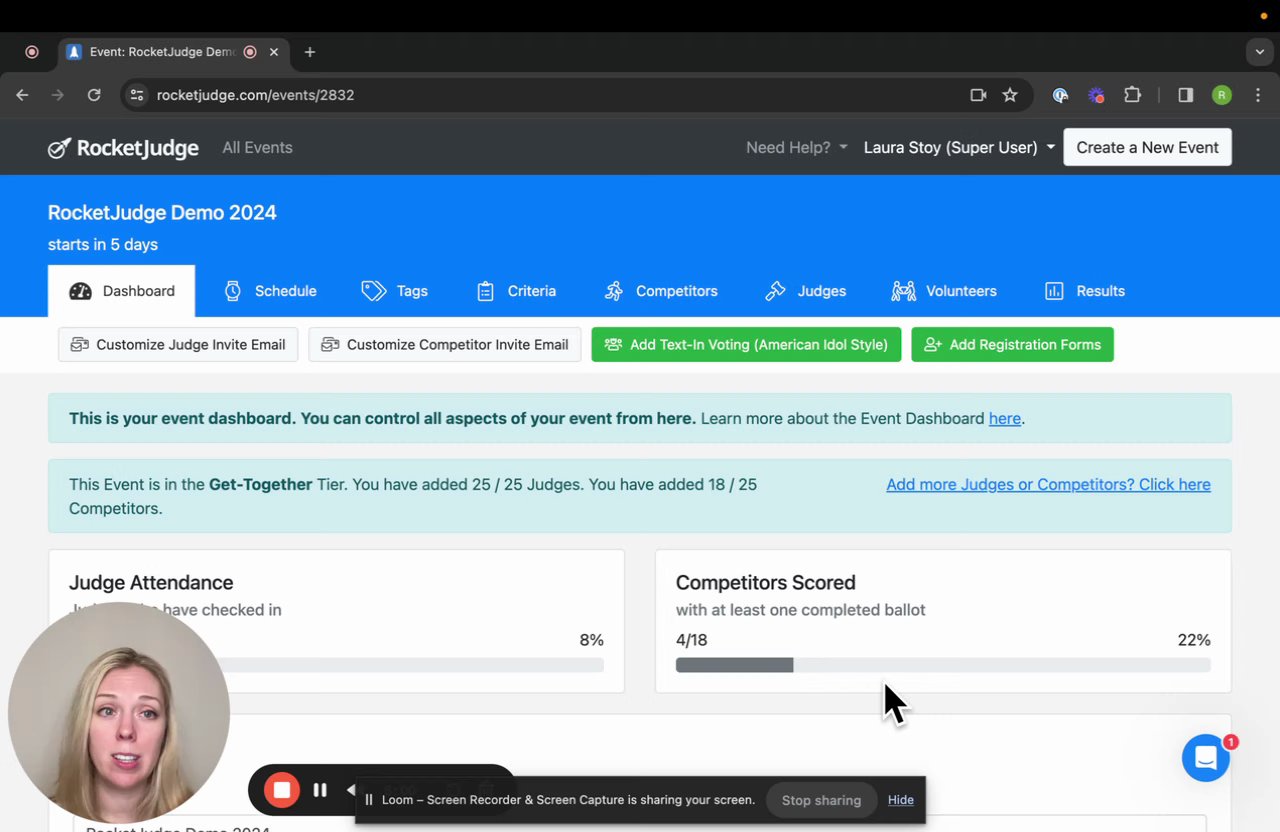Click the browser forward arrow

point(58,95)
